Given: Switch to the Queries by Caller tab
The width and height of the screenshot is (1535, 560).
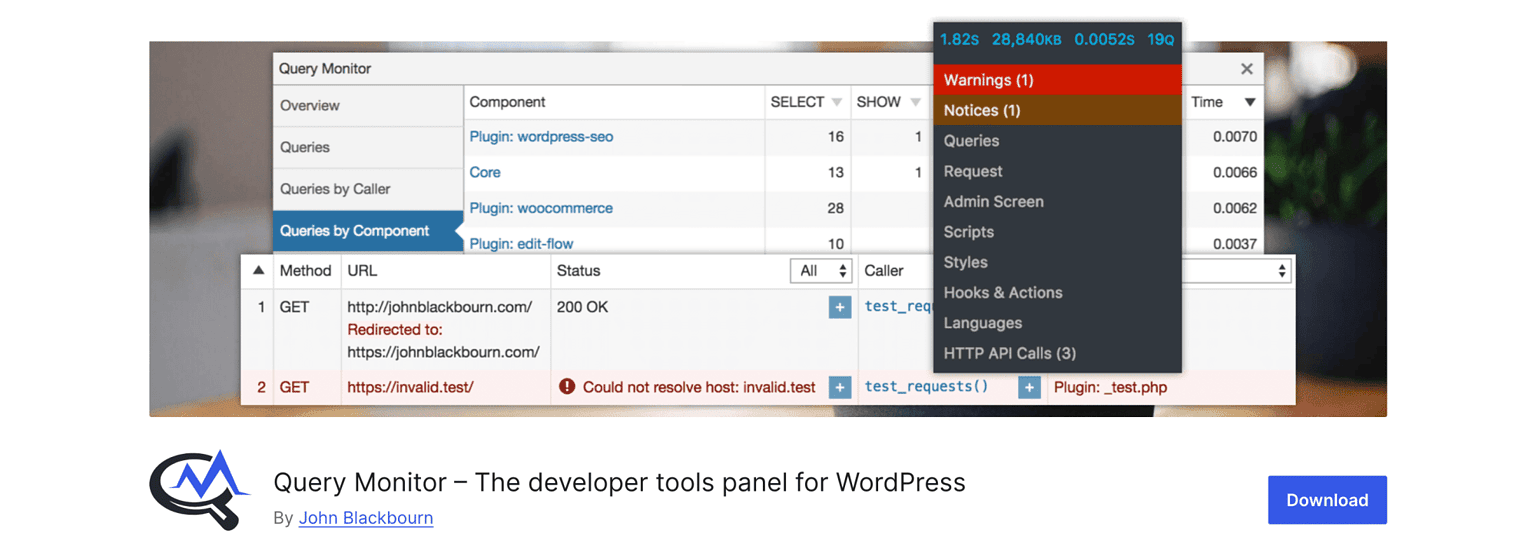Looking at the screenshot, I should point(335,189).
